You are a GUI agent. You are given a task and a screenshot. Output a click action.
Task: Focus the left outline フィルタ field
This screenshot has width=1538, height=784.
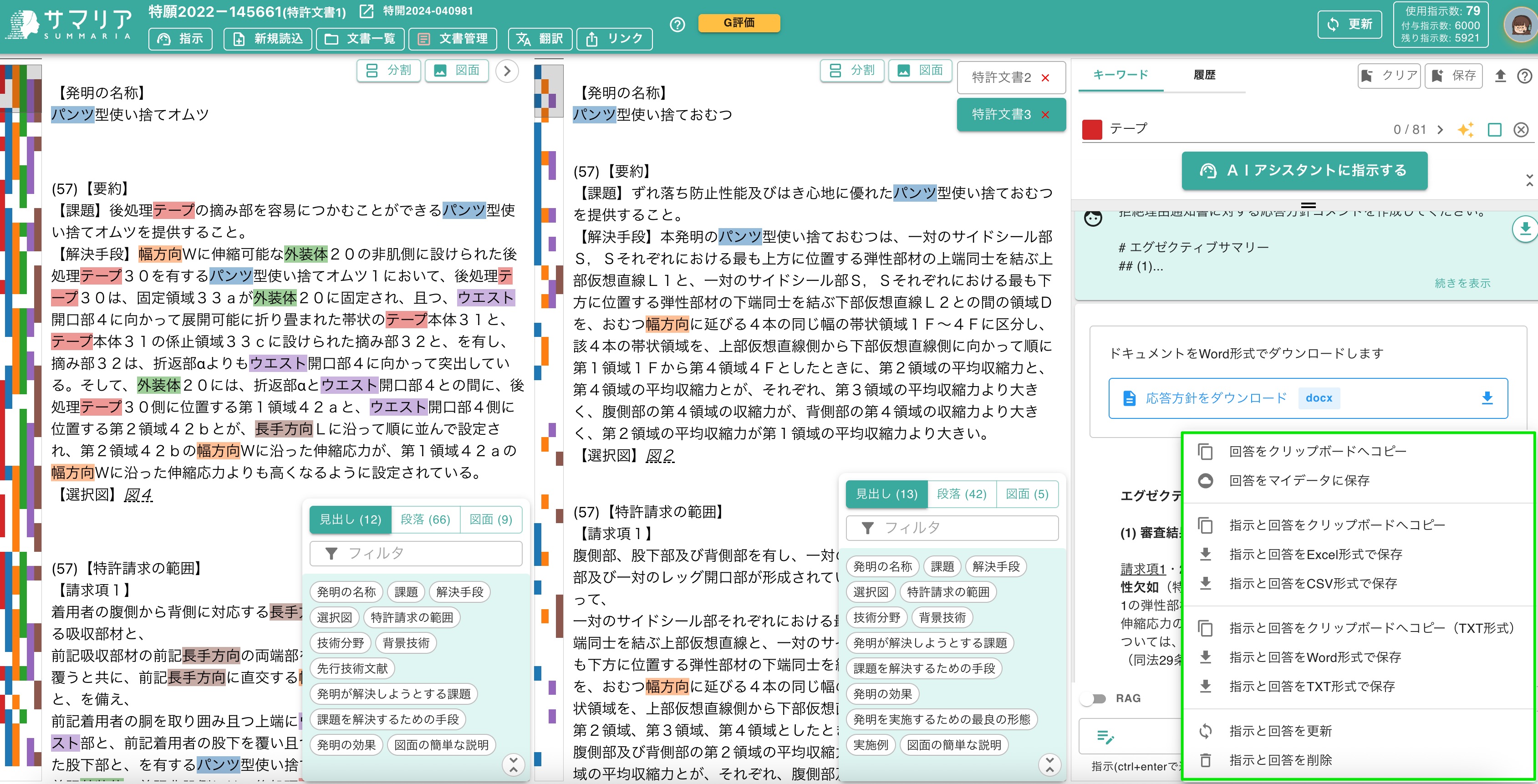(416, 554)
